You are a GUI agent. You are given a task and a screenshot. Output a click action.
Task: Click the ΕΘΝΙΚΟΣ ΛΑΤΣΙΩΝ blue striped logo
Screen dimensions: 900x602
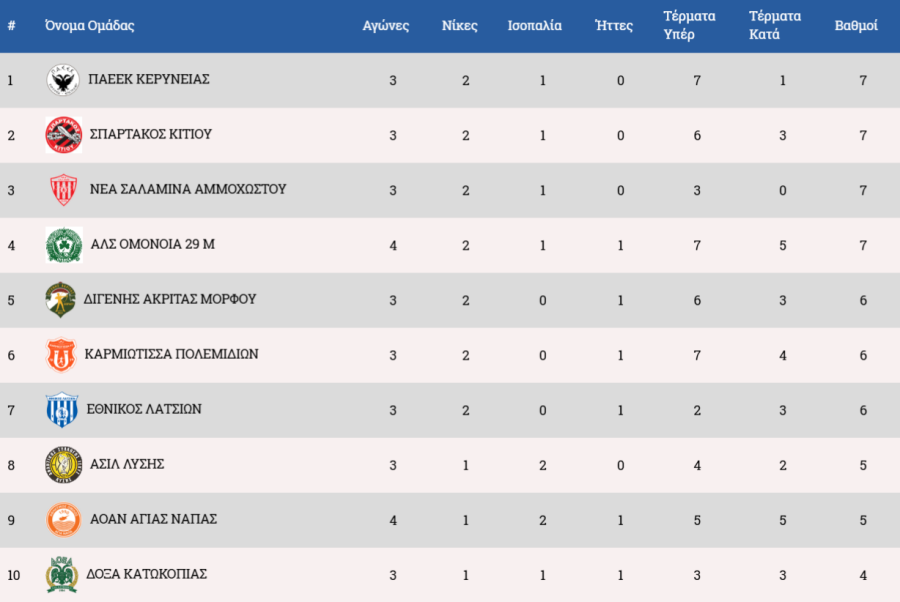61,410
